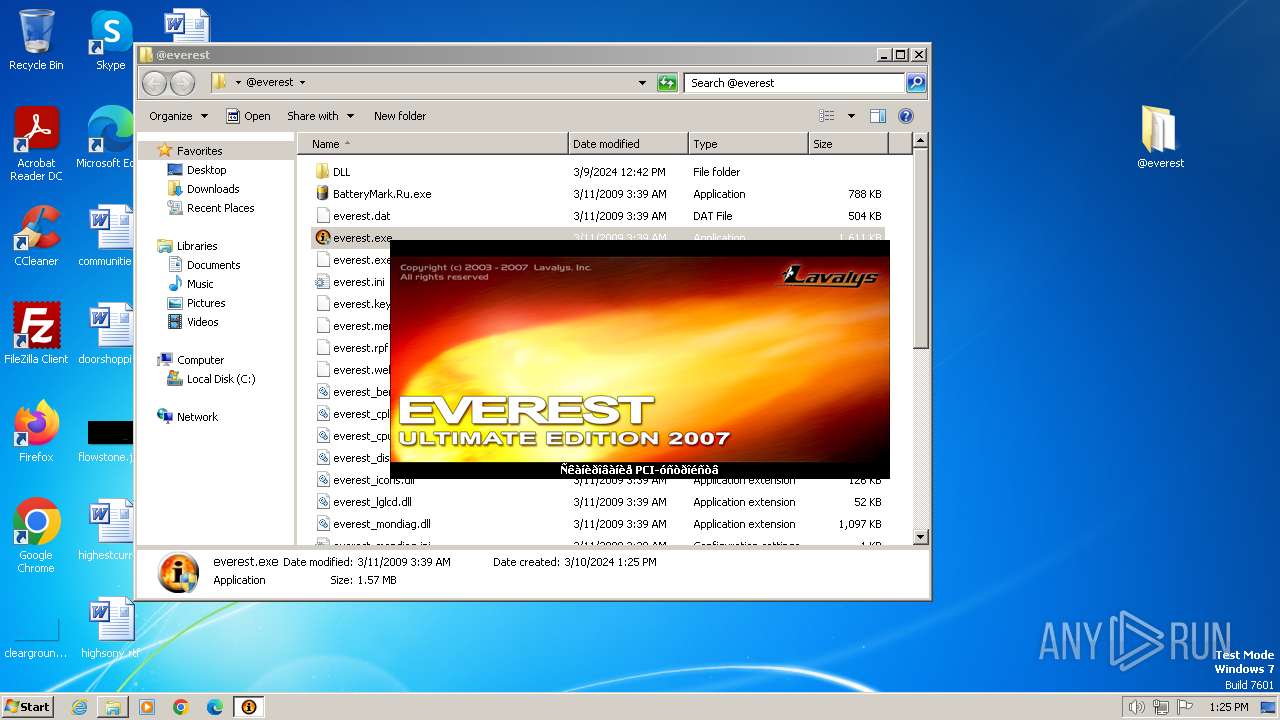Launch Firefox from desktop

click(36, 432)
